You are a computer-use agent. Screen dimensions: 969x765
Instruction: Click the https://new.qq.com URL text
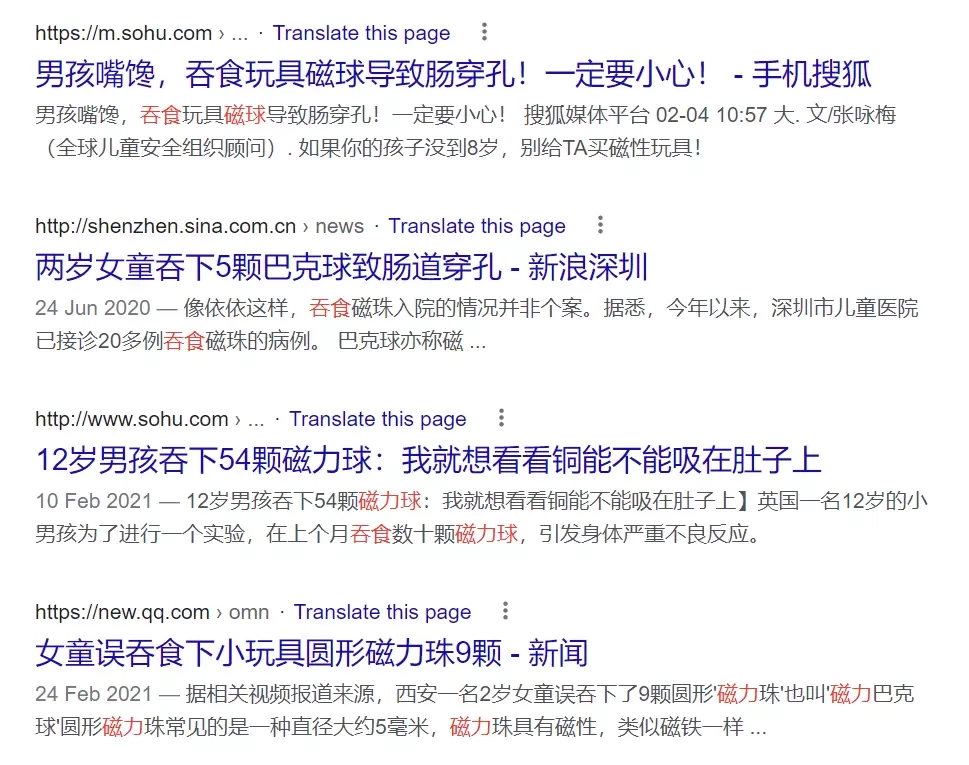tap(122, 612)
